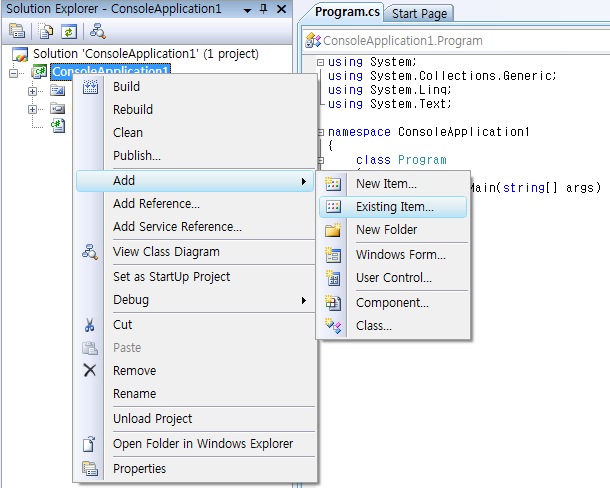Click the Build icon in context menu
Screen dimensions: 610x488
coord(90,87)
